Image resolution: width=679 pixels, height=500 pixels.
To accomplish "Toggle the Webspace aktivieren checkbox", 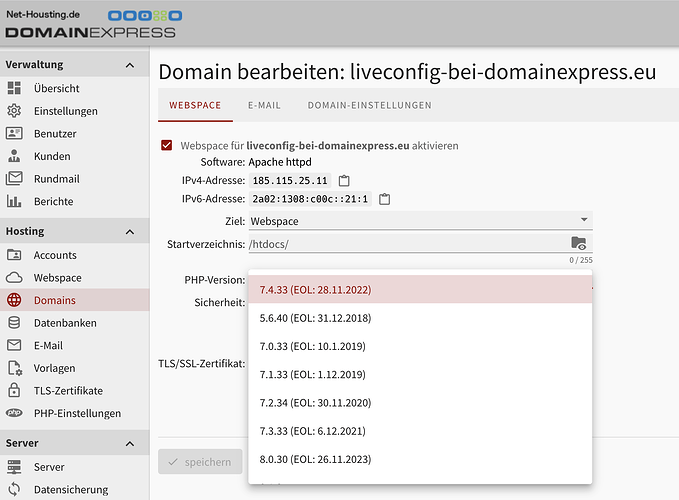I will pos(167,145).
